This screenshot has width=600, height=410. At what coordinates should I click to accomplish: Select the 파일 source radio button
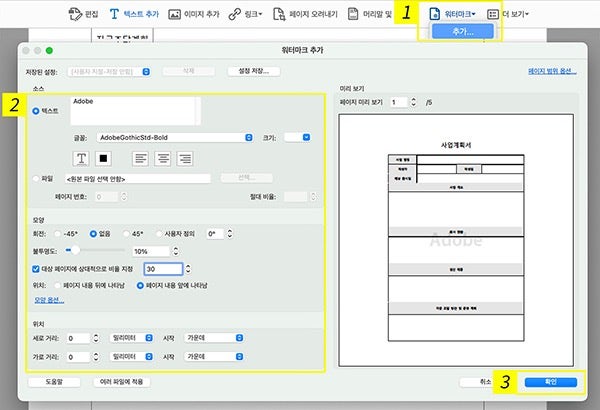pyautogui.click(x=36, y=178)
